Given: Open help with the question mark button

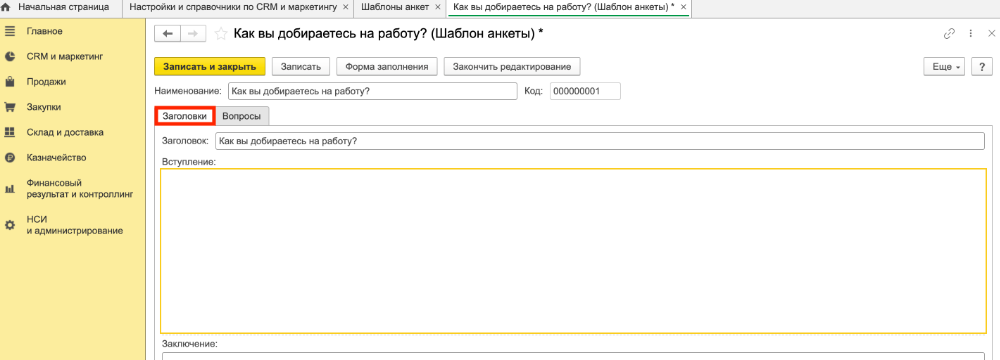Looking at the screenshot, I should (x=982, y=66).
